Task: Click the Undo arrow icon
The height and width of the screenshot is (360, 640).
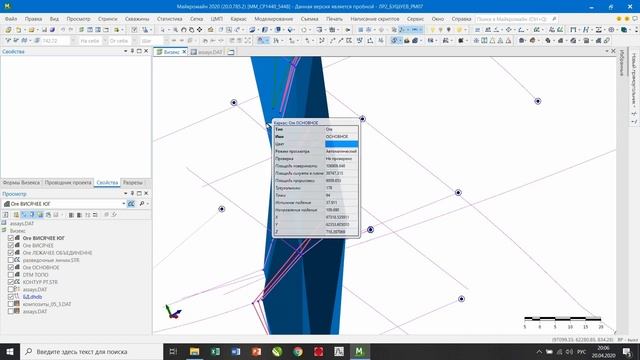Action: point(63,30)
